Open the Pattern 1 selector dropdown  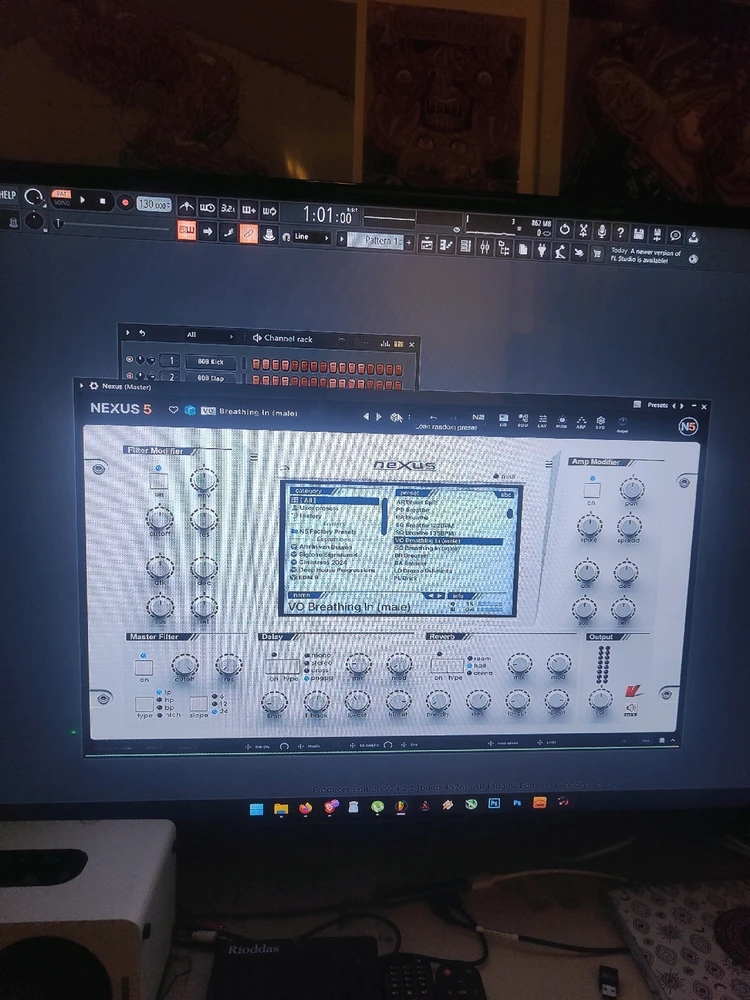click(x=383, y=241)
